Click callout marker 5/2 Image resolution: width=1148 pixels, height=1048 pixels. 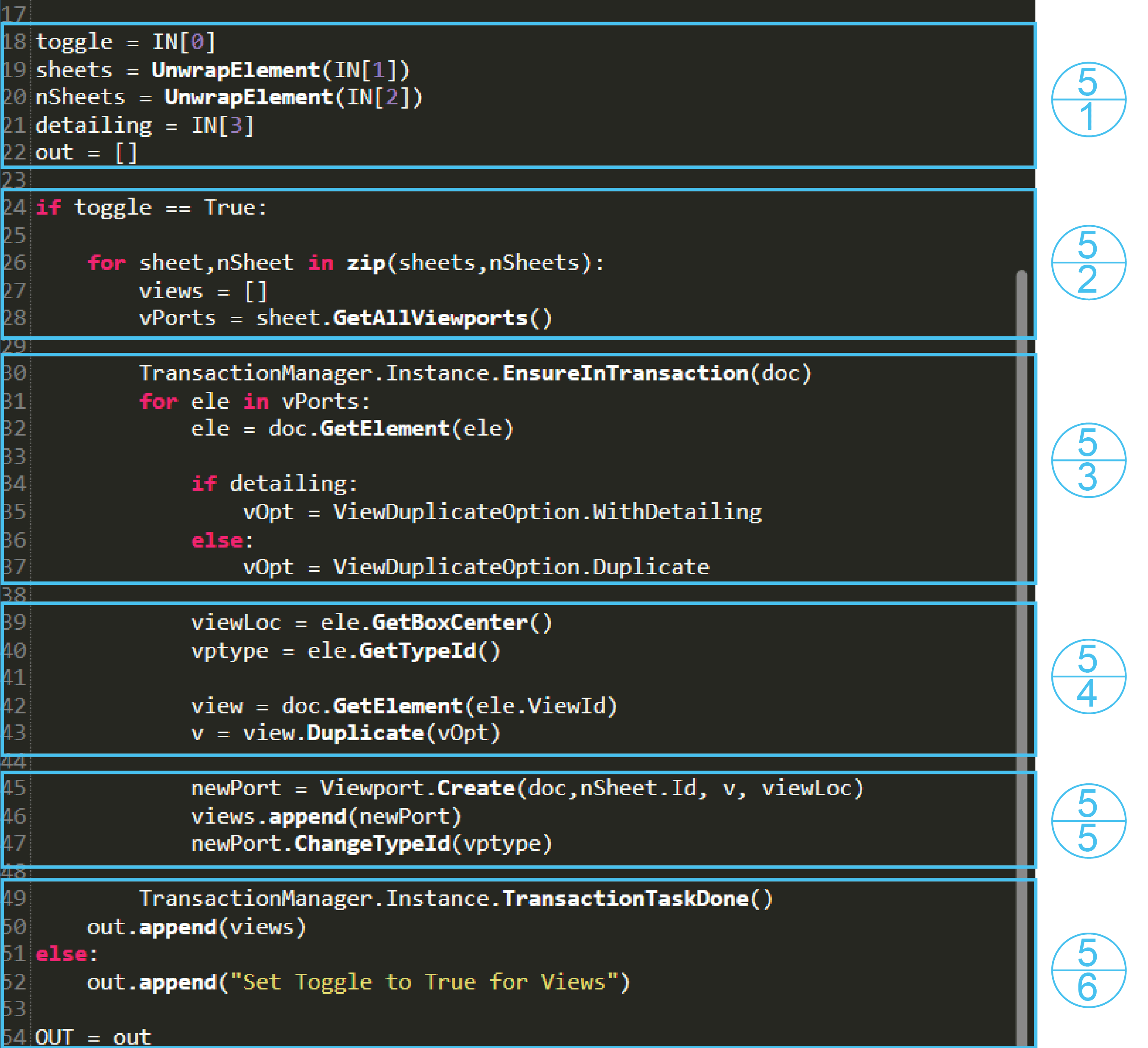pos(1088,263)
